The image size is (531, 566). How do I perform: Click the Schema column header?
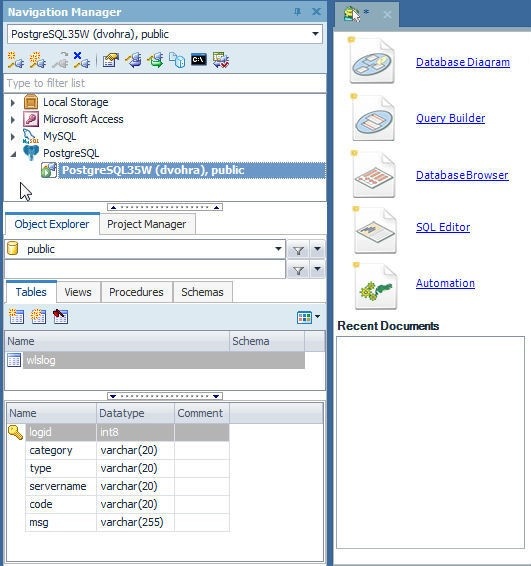coord(267,341)
